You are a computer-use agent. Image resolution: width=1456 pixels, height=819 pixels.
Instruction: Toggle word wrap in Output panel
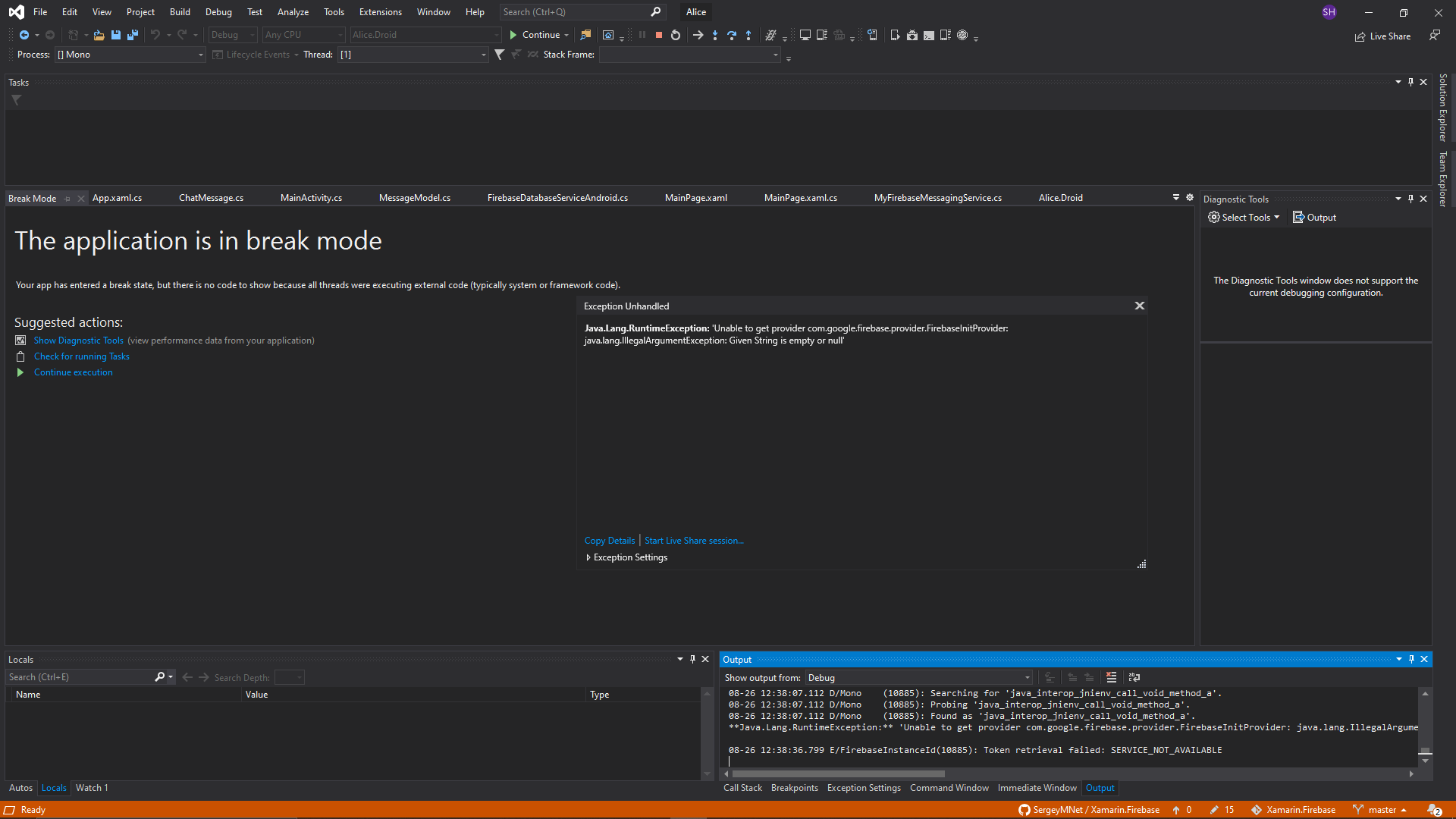click(x=1134, y=677)
